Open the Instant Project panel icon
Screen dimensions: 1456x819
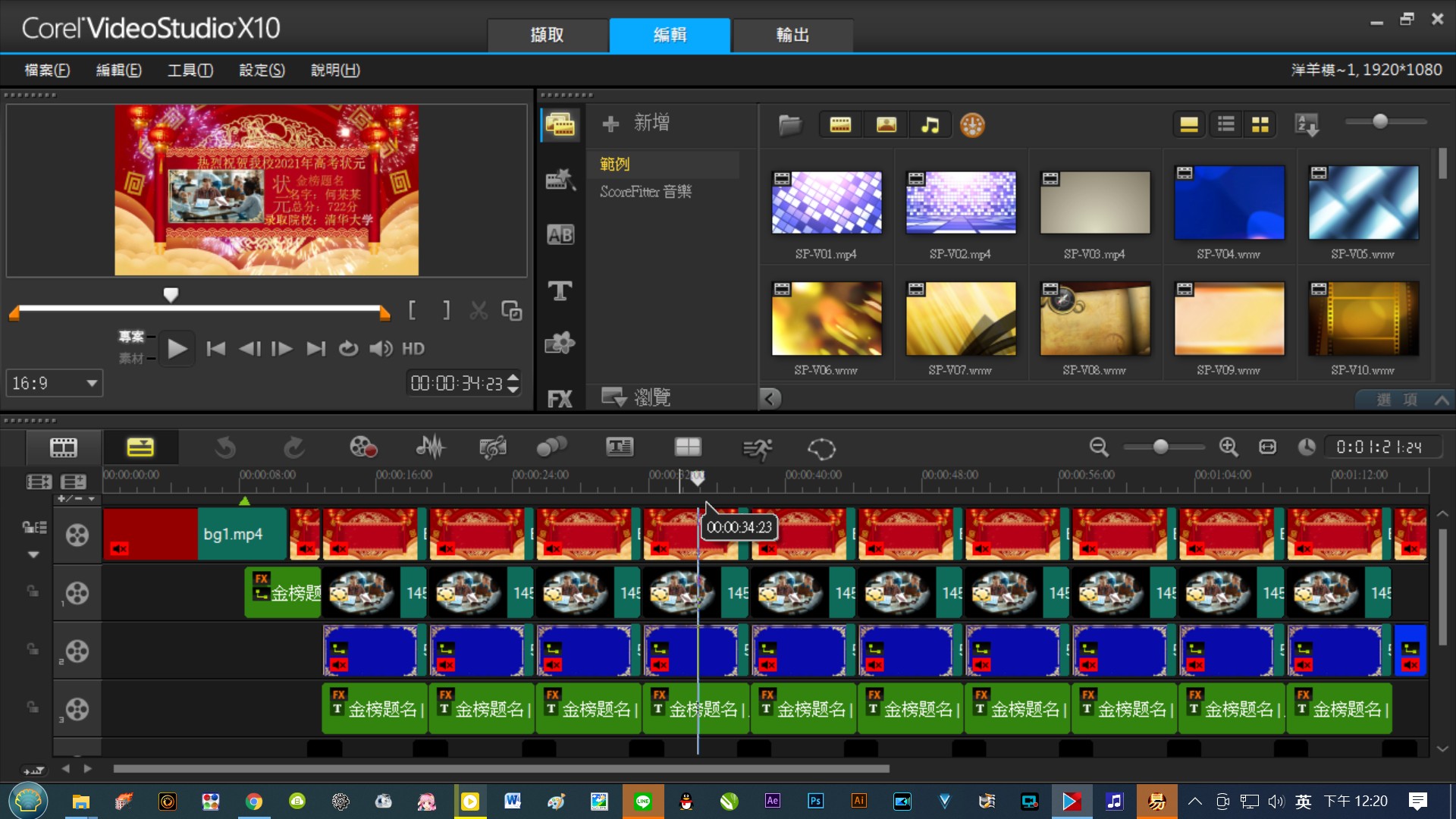(x=560, y=180)
